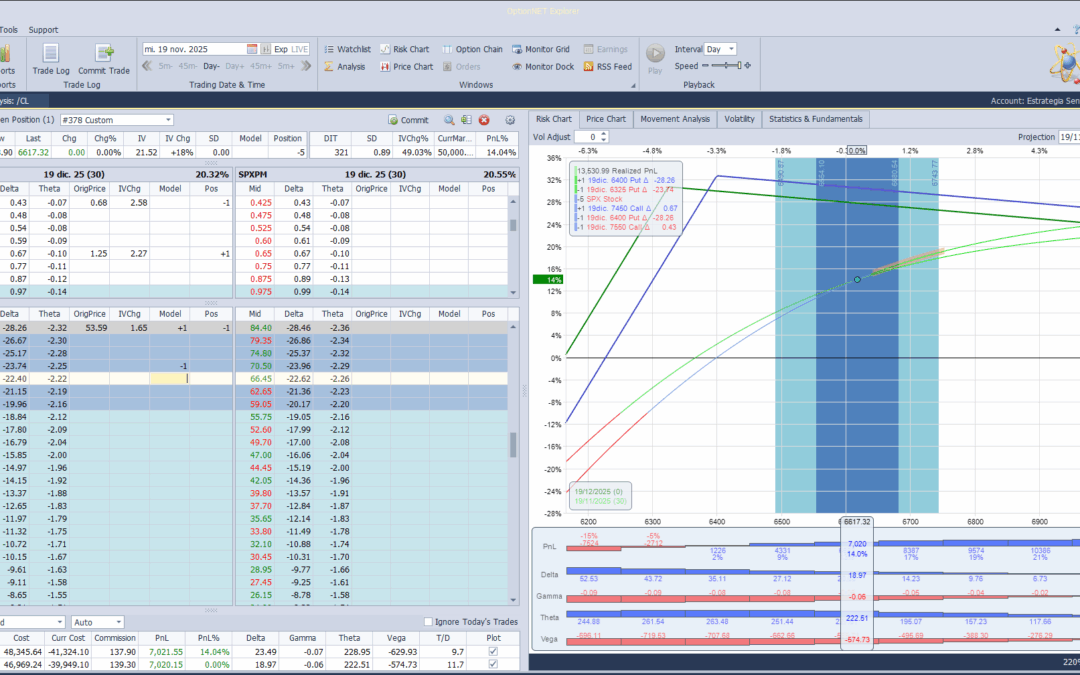This screenshot has width=1080, height=675.
Task: Switch to the Volatility tab
Action: [x=739, y=119]
